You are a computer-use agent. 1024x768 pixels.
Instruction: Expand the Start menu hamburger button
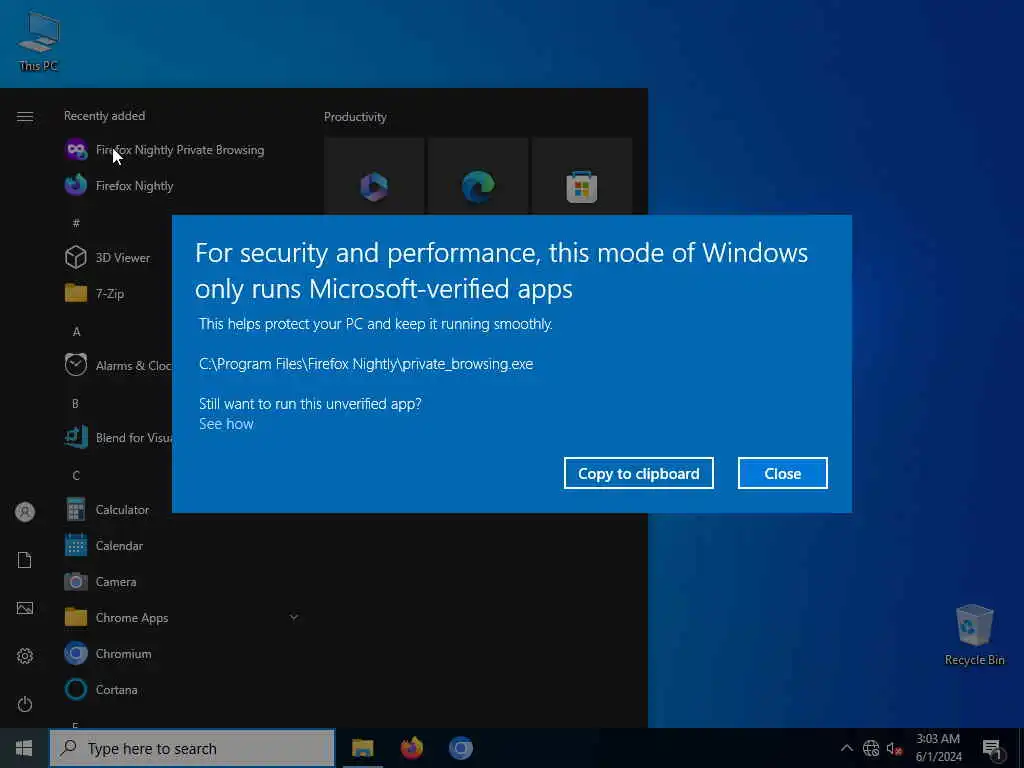click(x=25, y=117)
